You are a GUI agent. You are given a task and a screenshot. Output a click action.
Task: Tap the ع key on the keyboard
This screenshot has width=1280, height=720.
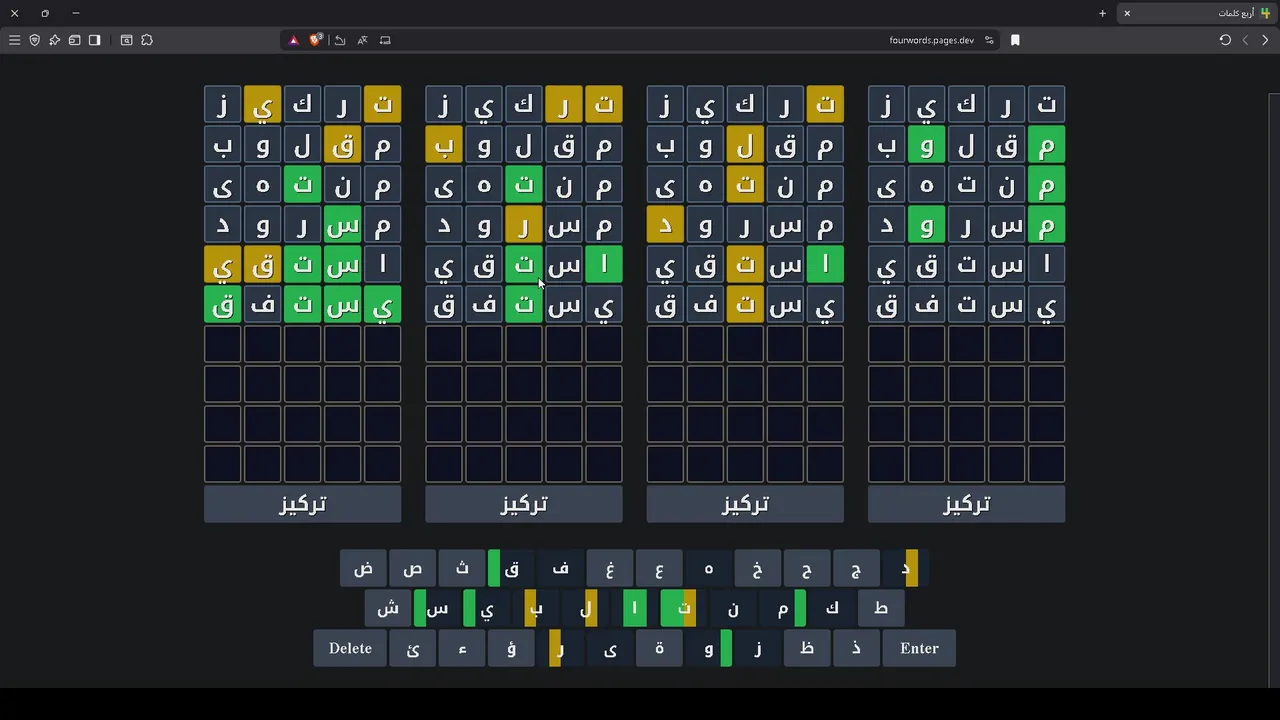click(659, 568)
